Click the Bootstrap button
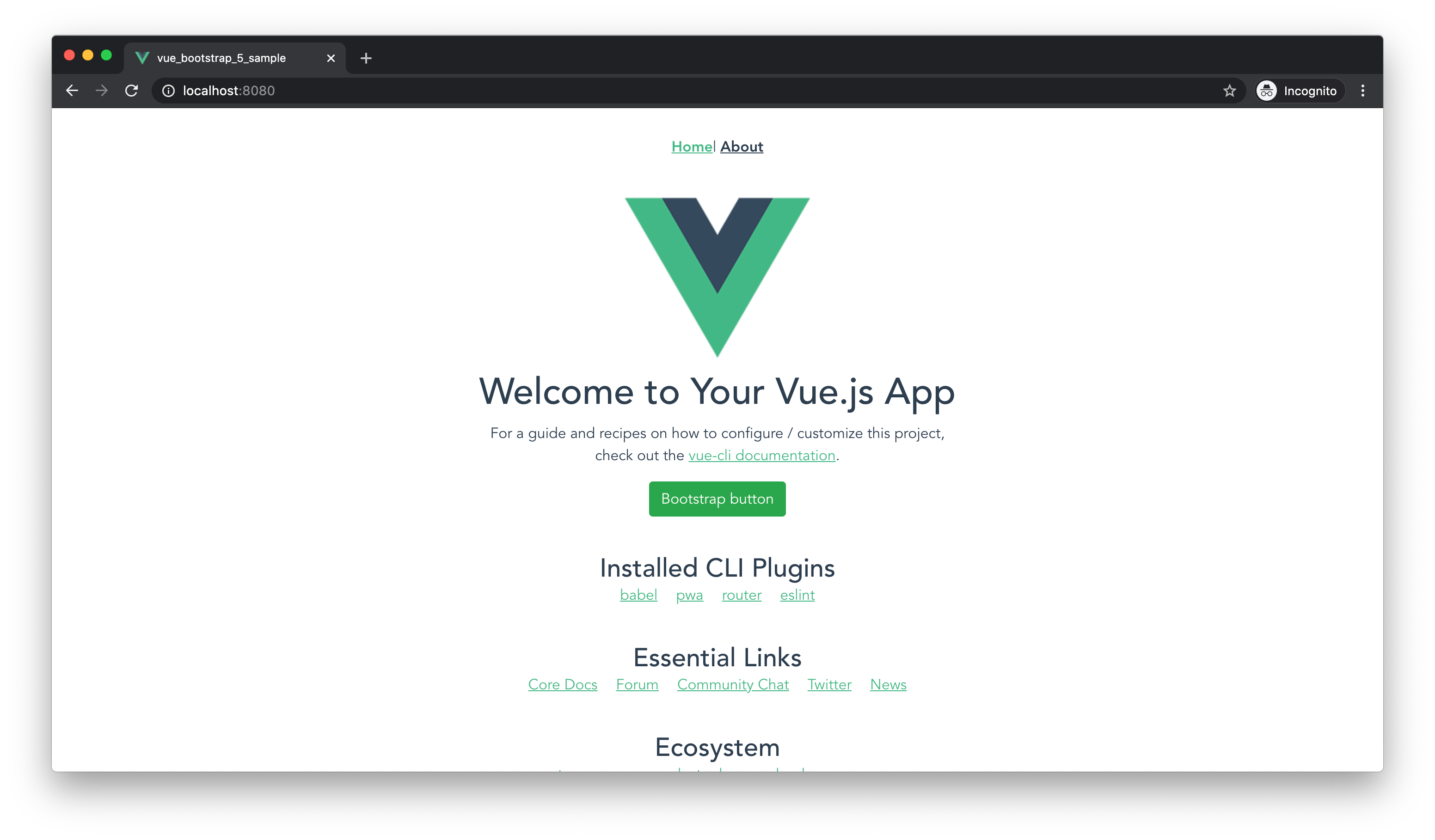Viewport: 1435px width, 840px height. click(717, 498)
